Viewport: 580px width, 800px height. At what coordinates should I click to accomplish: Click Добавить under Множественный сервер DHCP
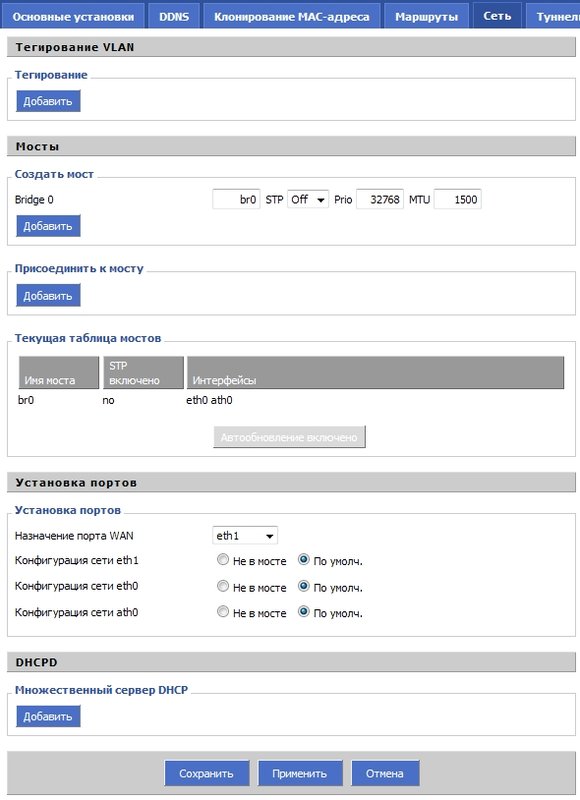click(x=48, y=716)
